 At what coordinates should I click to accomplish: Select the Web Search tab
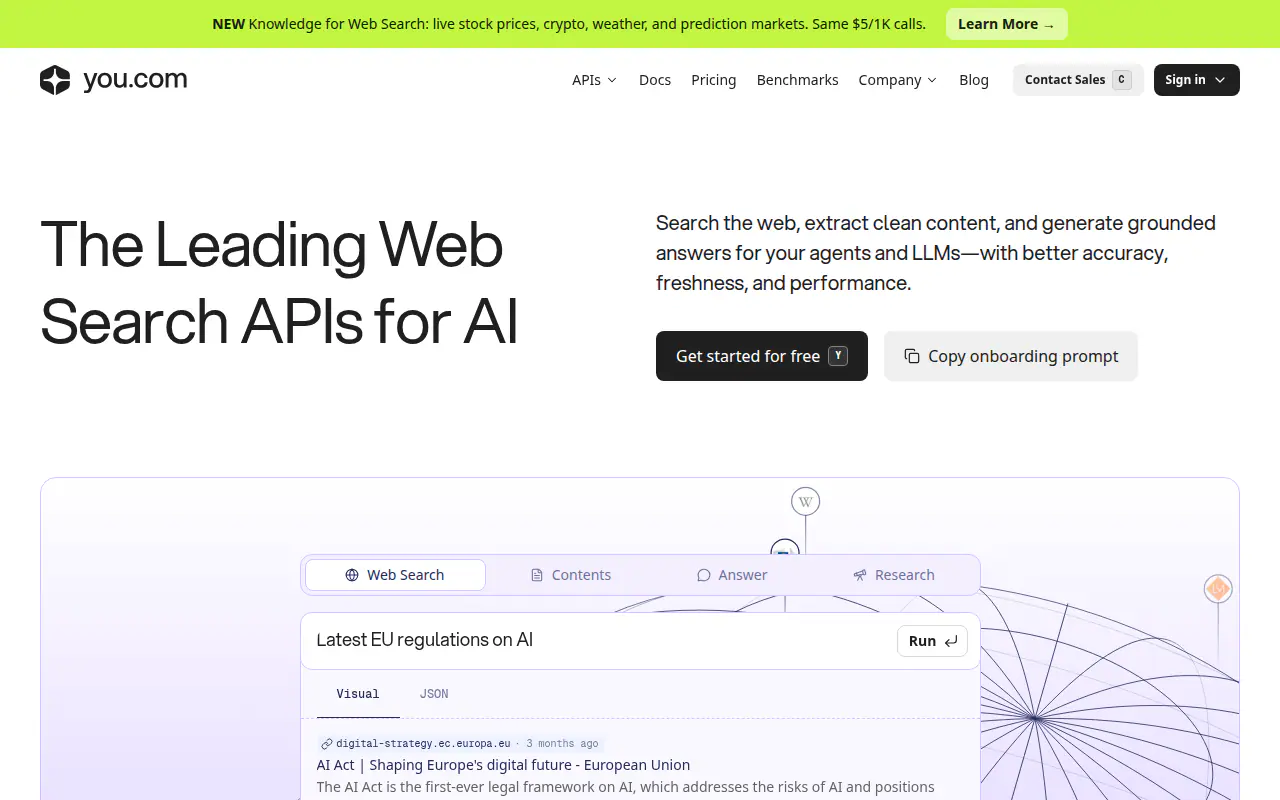395,575
